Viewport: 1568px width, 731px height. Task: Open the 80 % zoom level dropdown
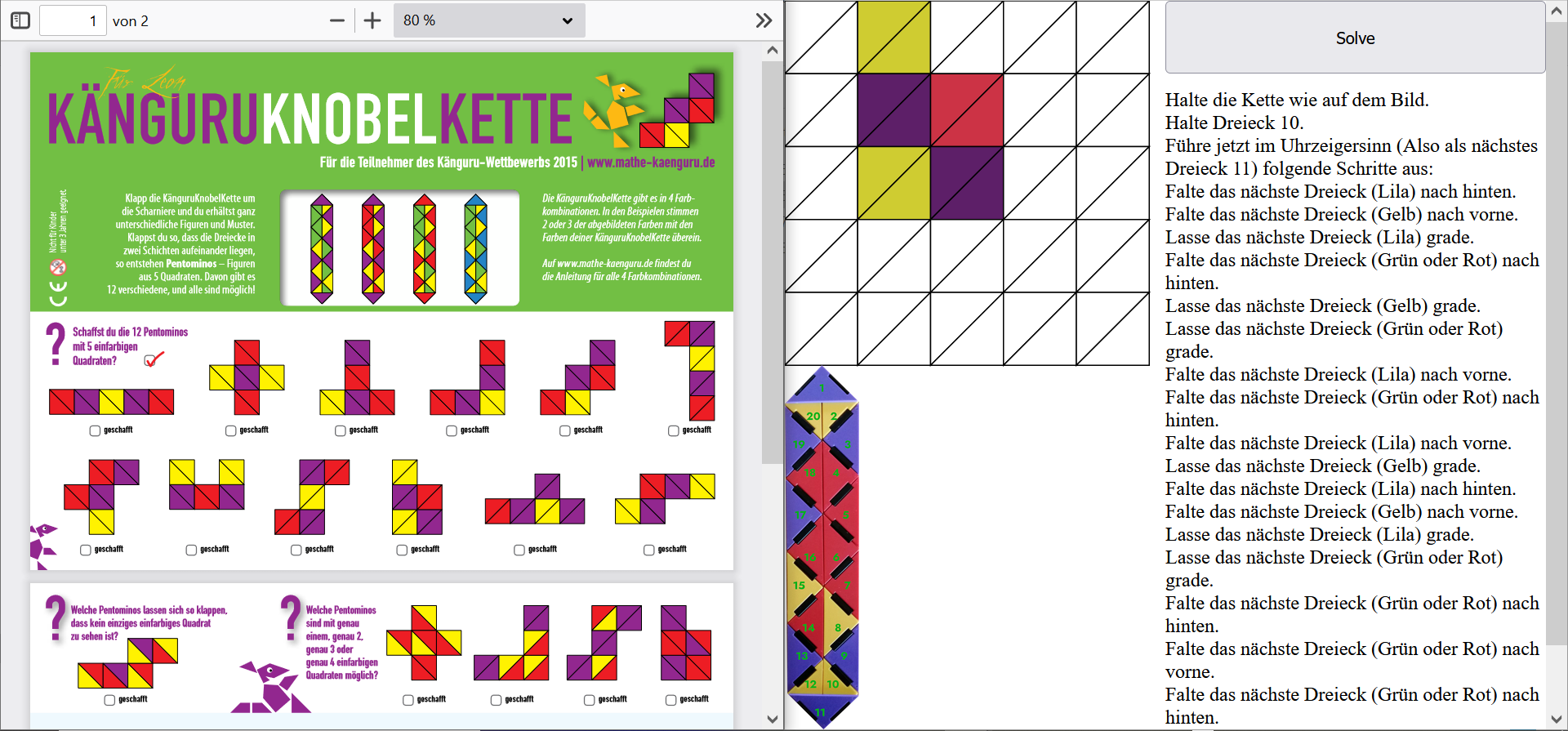[488, 20]
